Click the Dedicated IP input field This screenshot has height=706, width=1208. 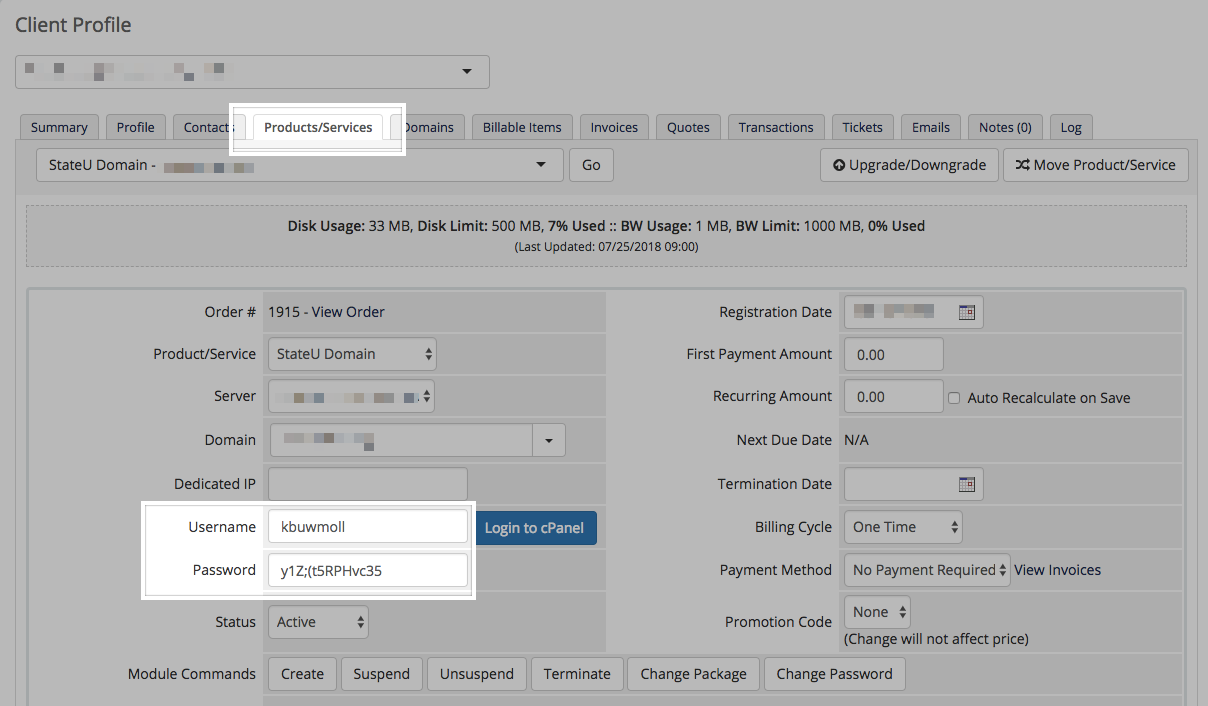368,484
